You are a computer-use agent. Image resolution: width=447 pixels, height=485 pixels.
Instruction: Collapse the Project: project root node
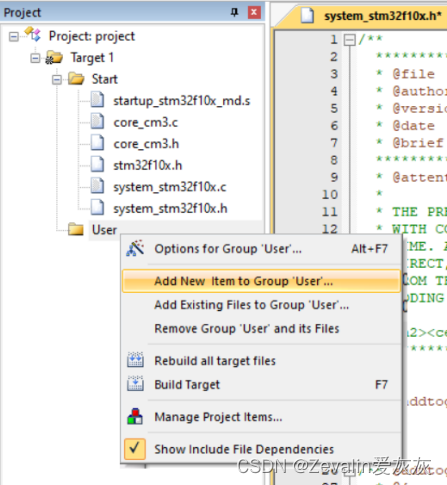pyautogui.click(x=14, y=36)
